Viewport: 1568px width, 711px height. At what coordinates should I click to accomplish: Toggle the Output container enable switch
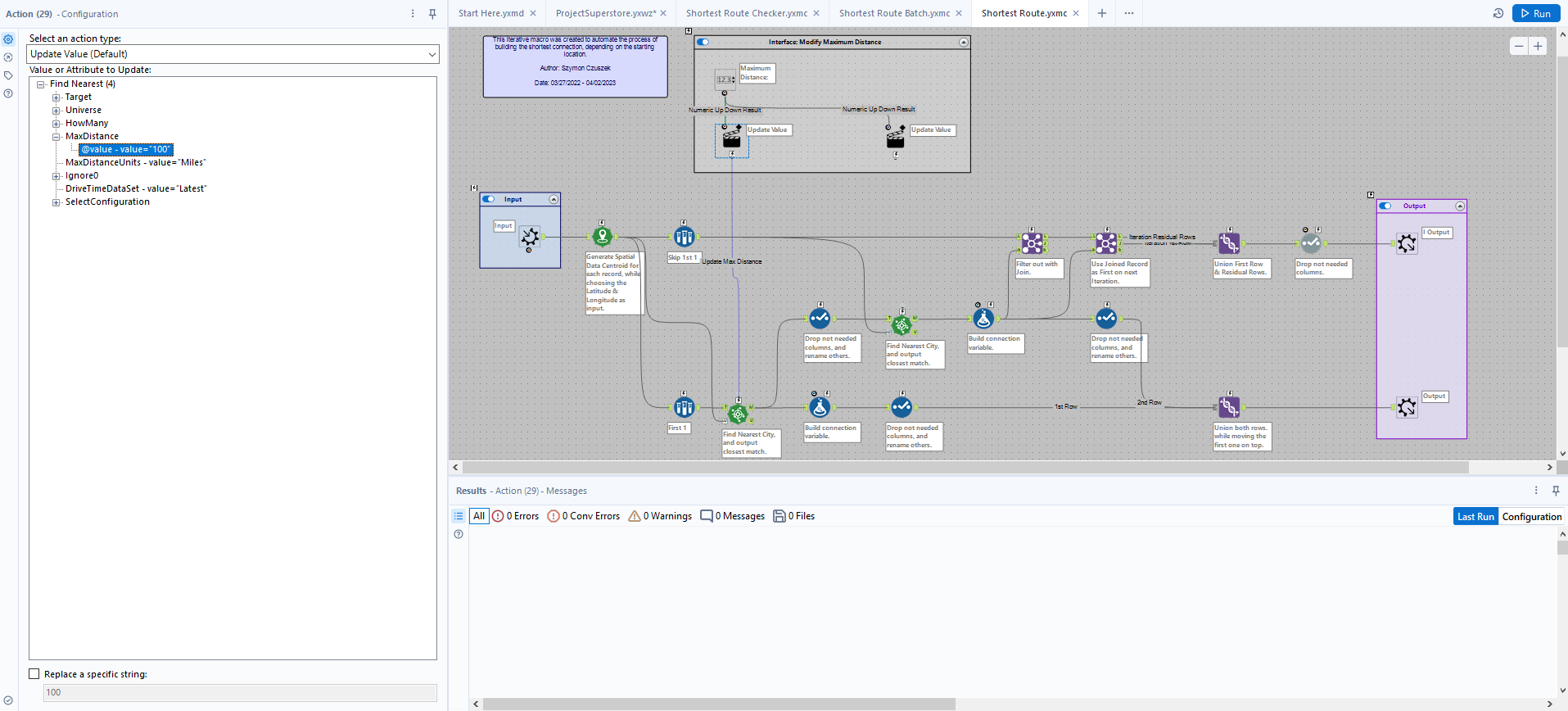click(x=1385, y=206)
